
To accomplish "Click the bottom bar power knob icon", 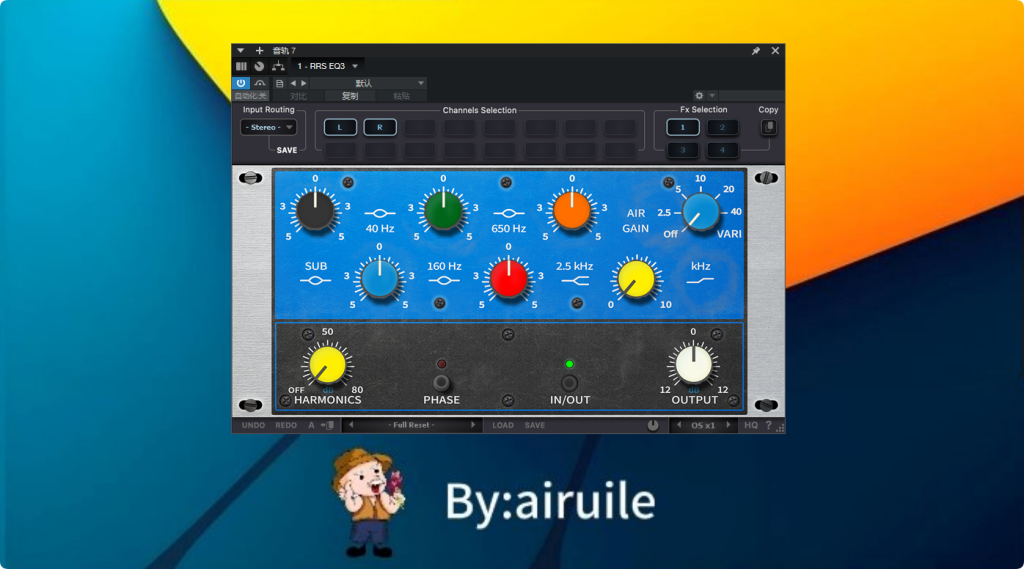I will [652, 425].
